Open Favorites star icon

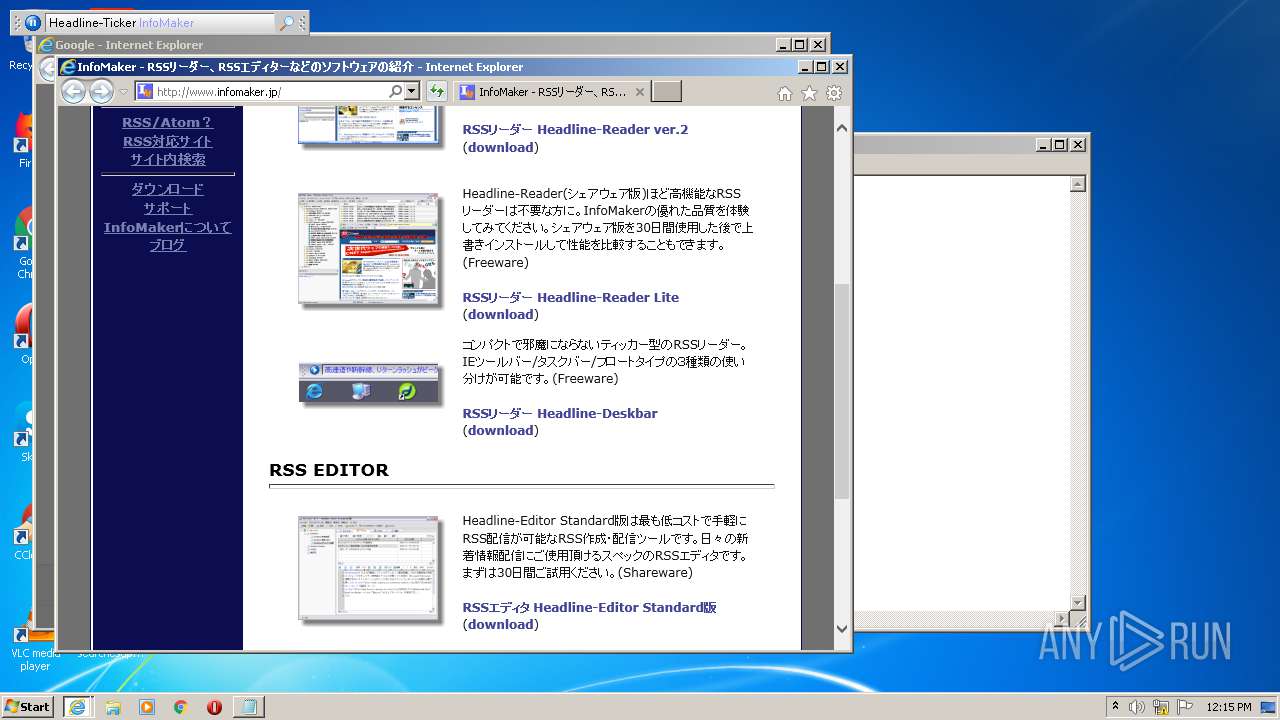click(x=809, y=93)
